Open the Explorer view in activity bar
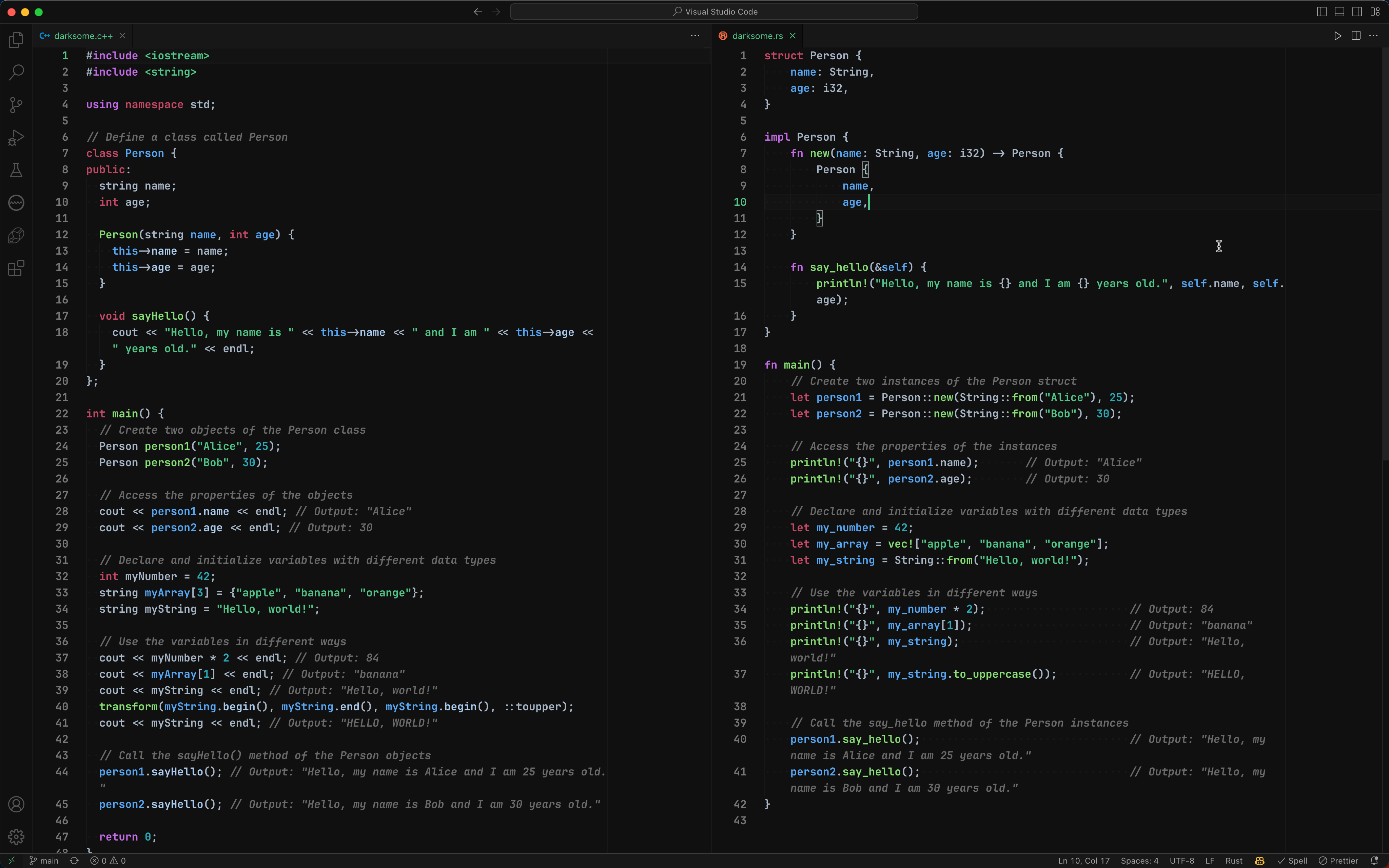This screenshot has height=868, width=1389. tap(16, 40)
